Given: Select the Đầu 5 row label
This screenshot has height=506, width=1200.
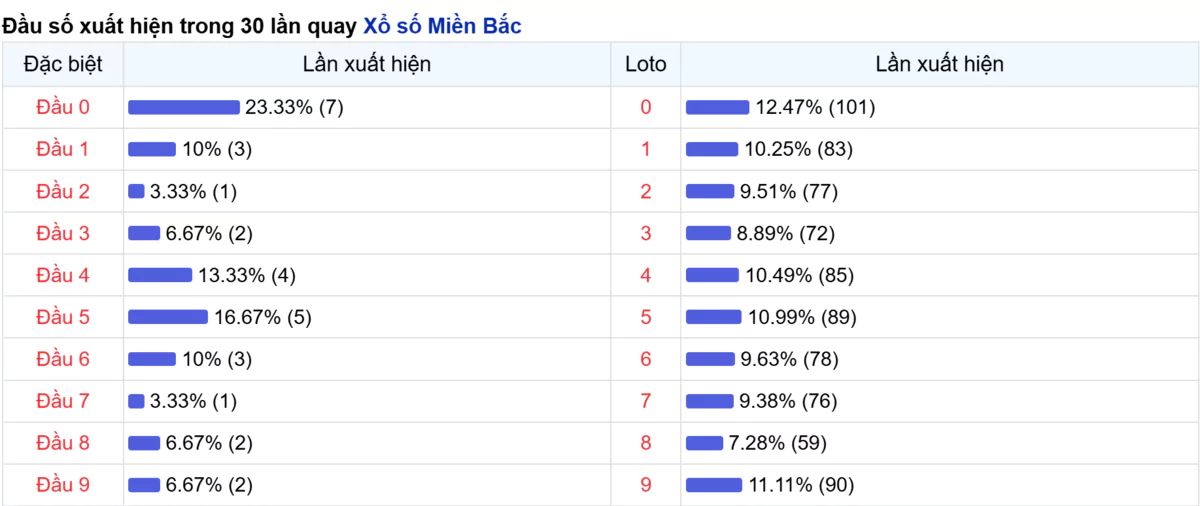Looking at the screenshot, I should 63,317.
